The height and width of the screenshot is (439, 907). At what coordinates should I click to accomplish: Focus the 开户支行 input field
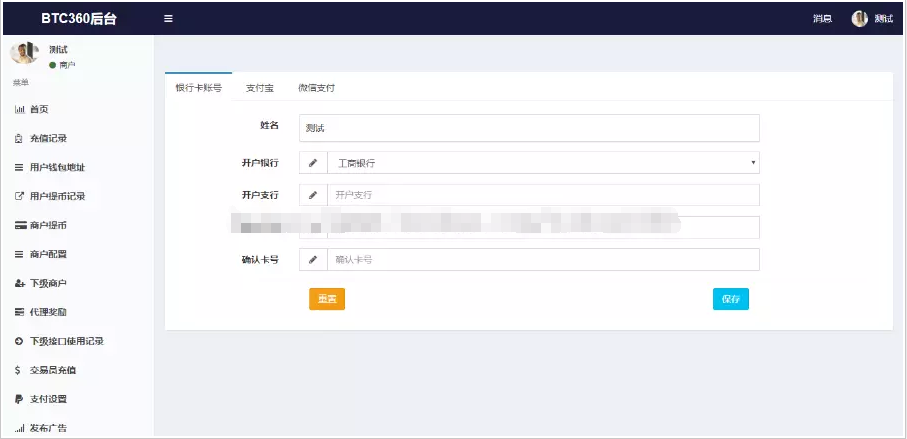[543, 195]
